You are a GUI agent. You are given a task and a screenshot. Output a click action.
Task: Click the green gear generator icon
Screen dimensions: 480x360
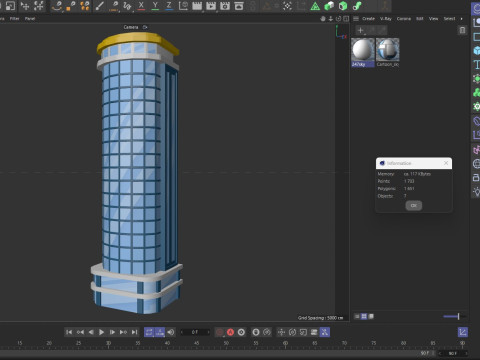tap(477, 106)
